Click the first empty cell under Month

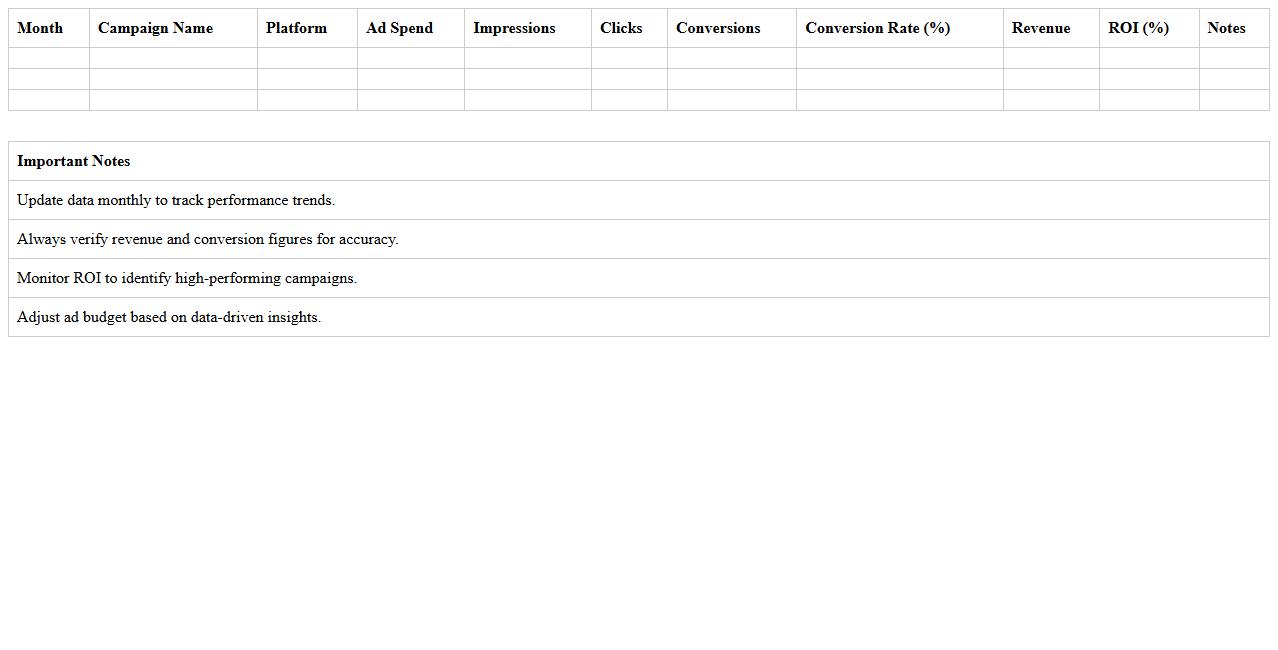point(49,58)
